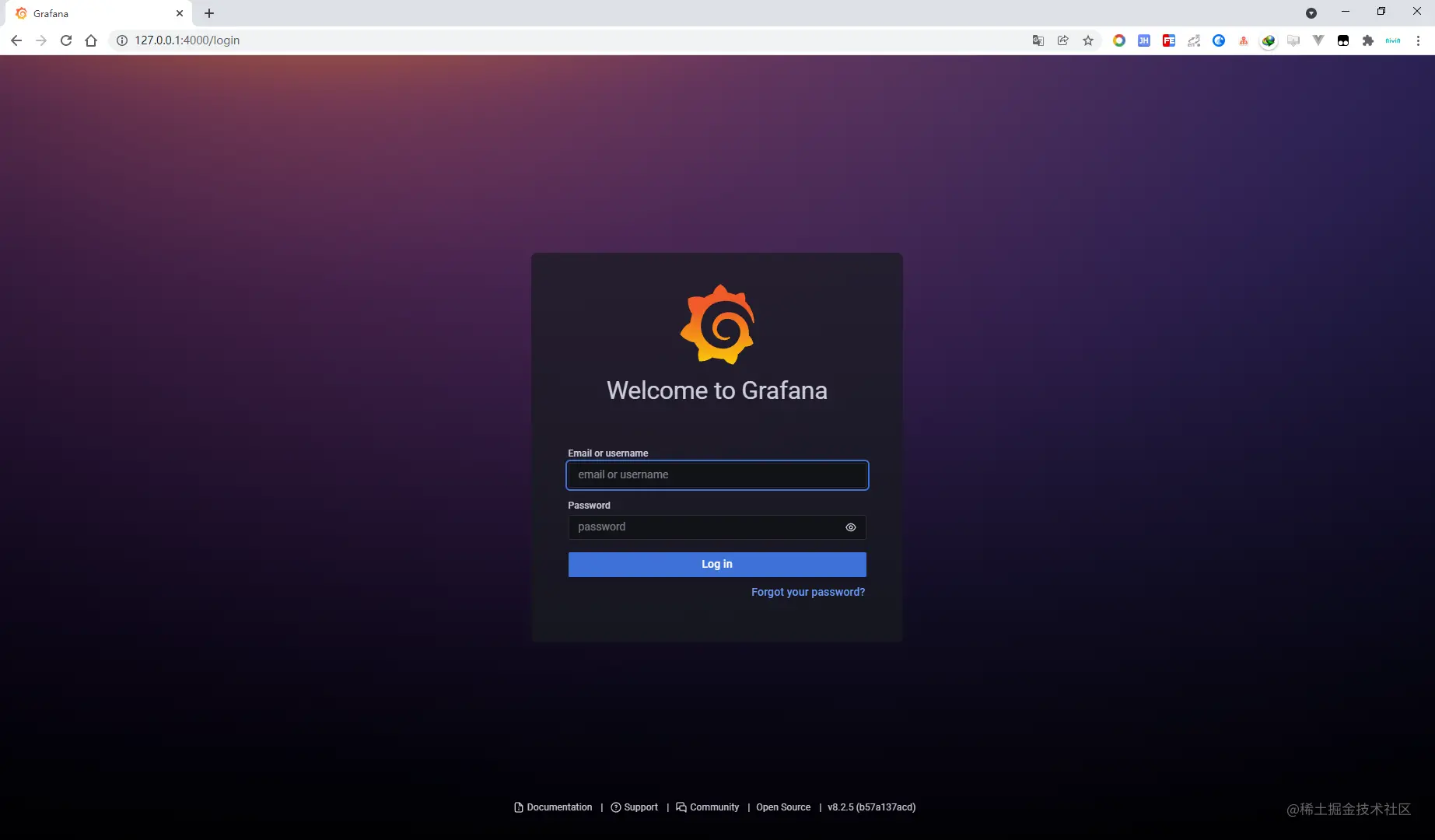The width and height of the screenshot is (1435, 840).
Task: Open a new tab with the plus button
Action: click(209, 13)
